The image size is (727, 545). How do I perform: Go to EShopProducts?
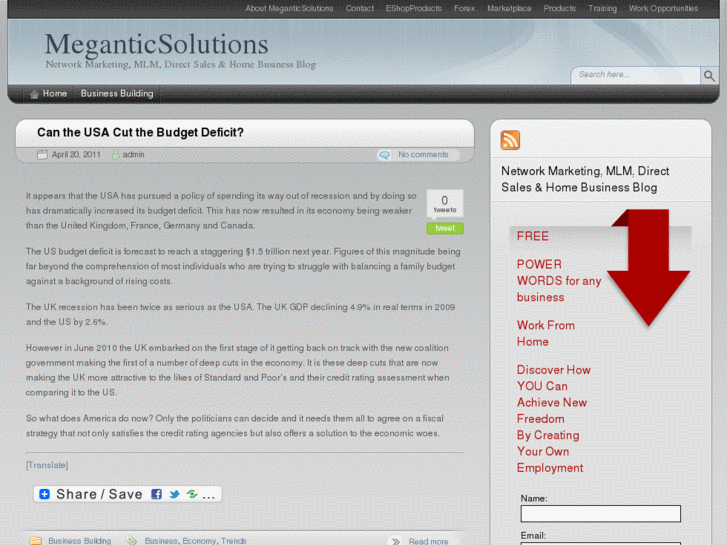[414, 8]
